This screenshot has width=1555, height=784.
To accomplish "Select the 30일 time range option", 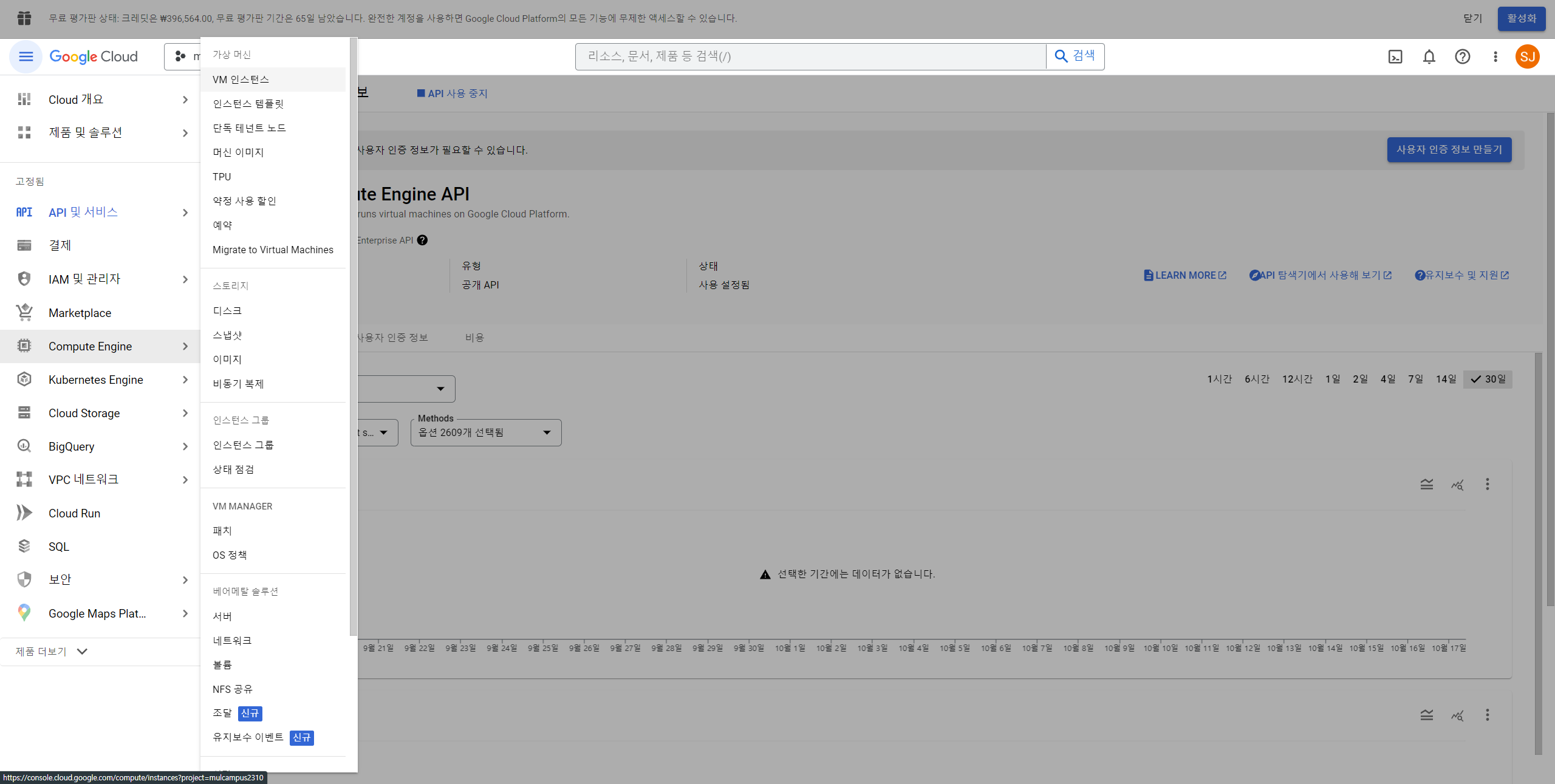I will coord(1488,379).
